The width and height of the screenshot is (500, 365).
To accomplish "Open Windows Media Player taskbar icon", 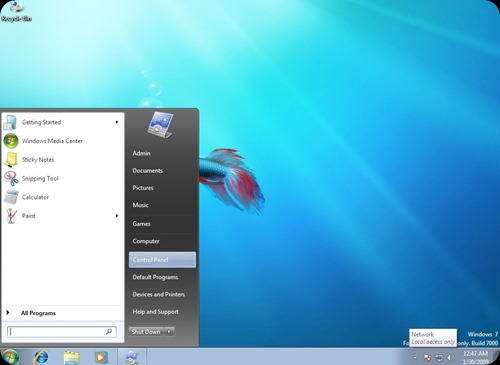I will tap(101, 357).
